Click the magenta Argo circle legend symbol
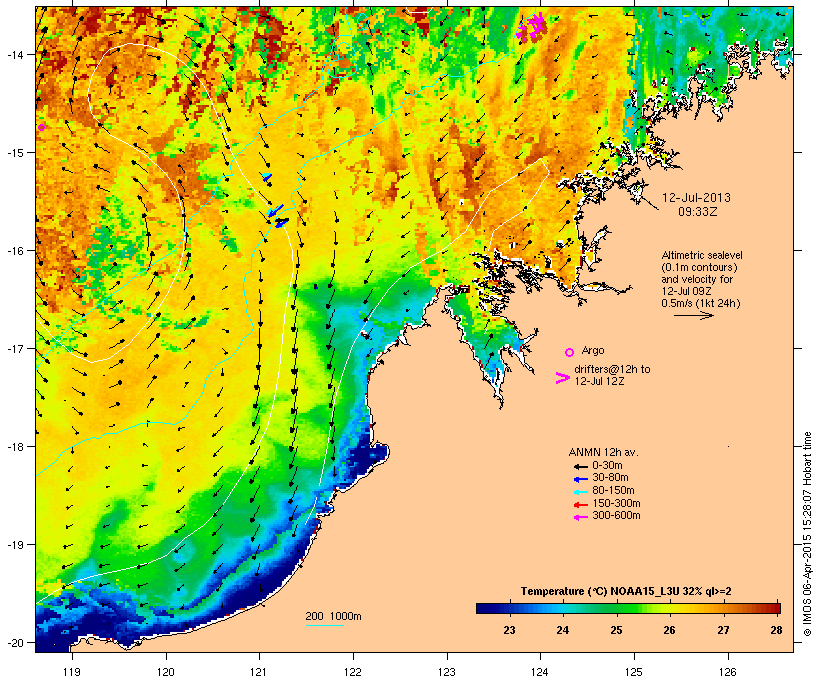820x680 pixels. pos(570,352)
